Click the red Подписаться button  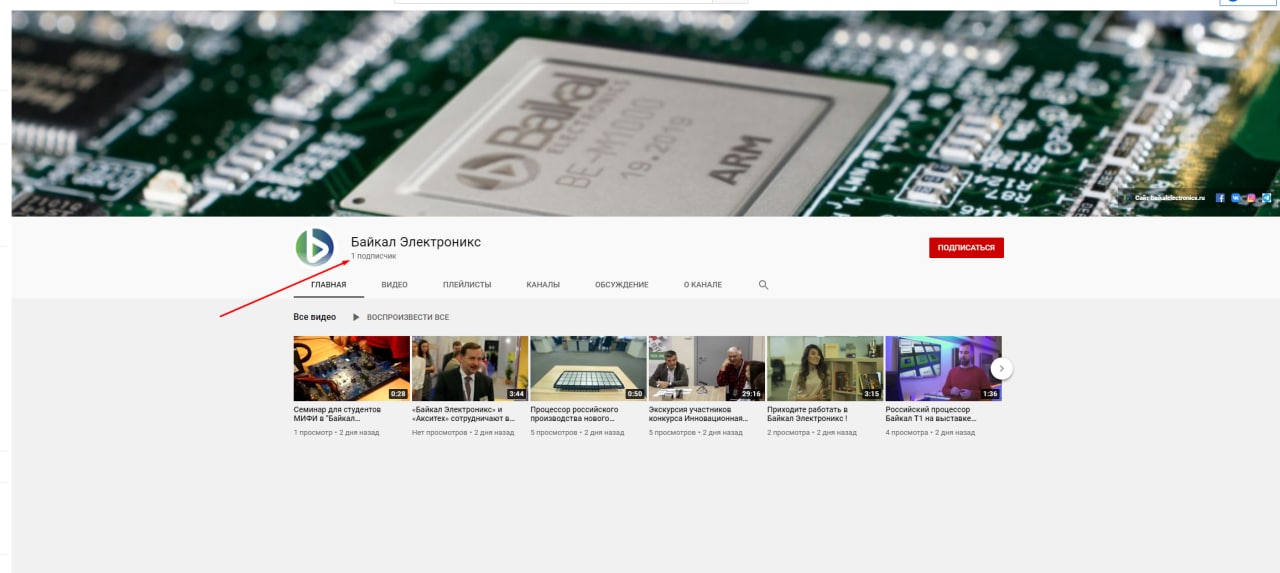coord(966,248)
